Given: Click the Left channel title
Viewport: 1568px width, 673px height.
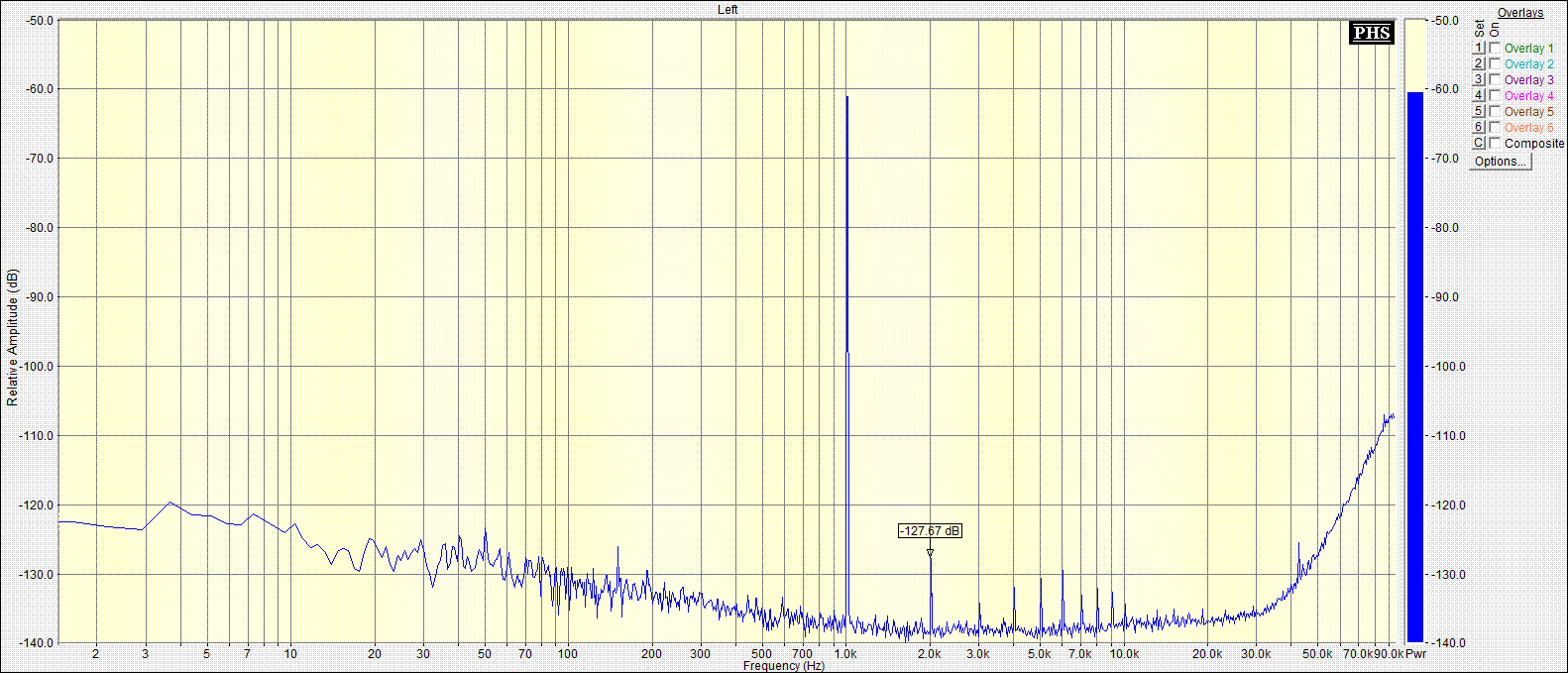Looking at the screenshot, I should pyautogui.click(x=728, y=9).
